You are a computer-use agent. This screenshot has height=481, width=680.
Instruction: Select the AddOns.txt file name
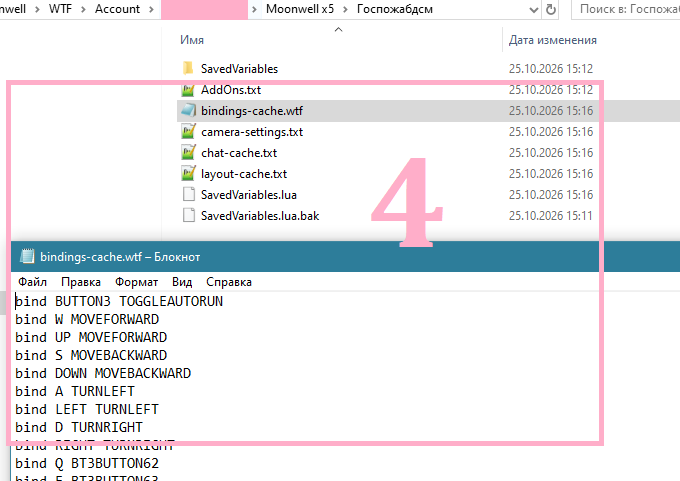(231, 90)
